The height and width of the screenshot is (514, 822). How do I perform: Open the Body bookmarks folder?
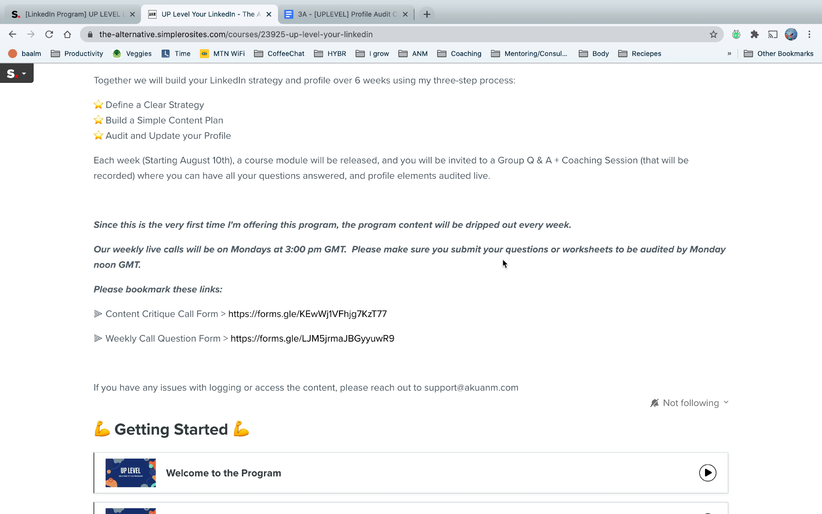(x=593, y=53)
